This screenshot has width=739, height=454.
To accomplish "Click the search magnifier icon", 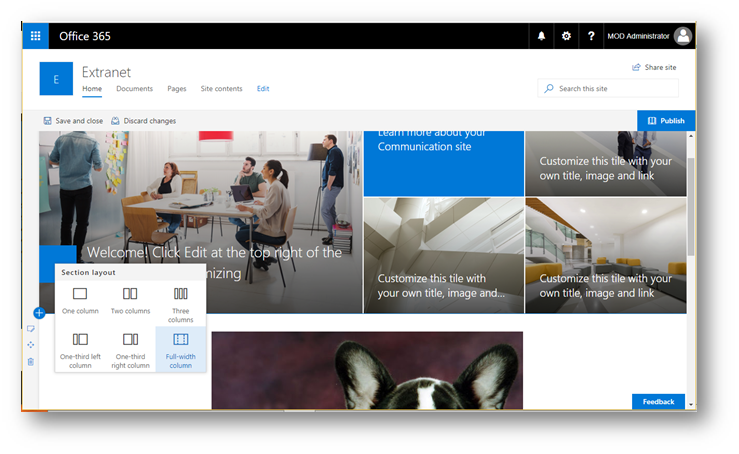I will point(549,88).
